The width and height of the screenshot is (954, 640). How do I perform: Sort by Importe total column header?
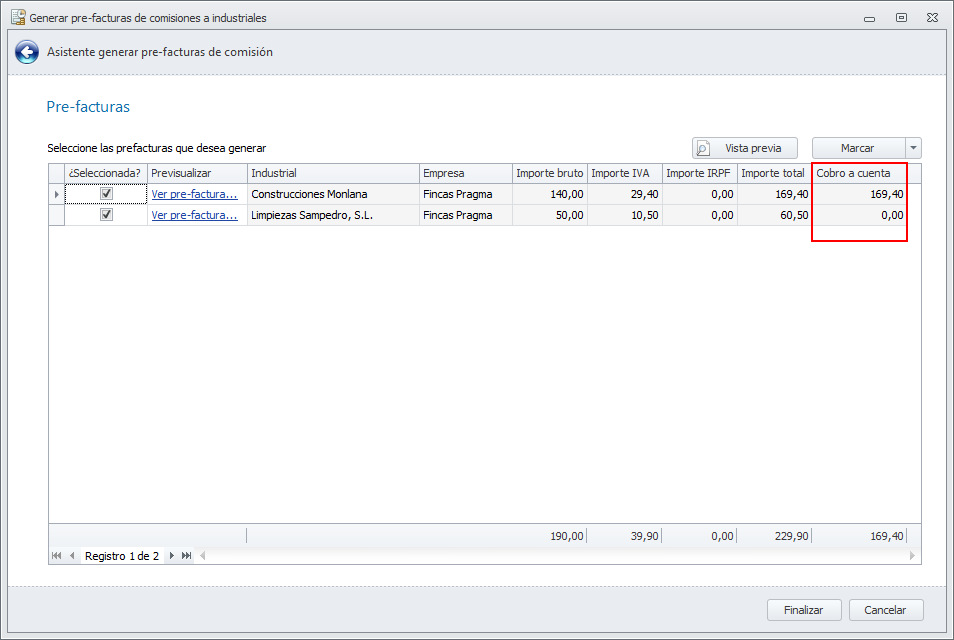click(773, 173)
